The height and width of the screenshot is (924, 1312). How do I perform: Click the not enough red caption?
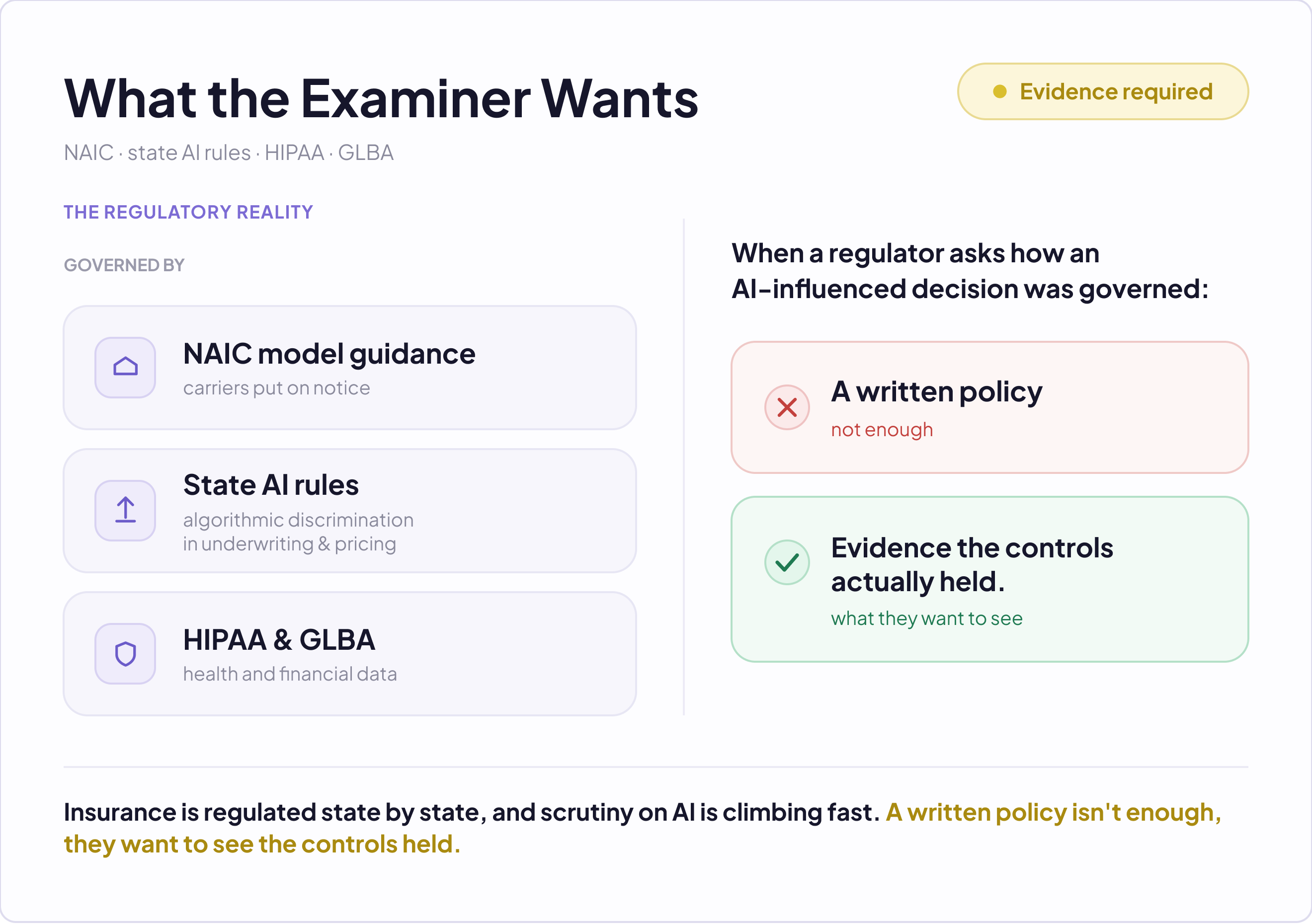point(882,429)
